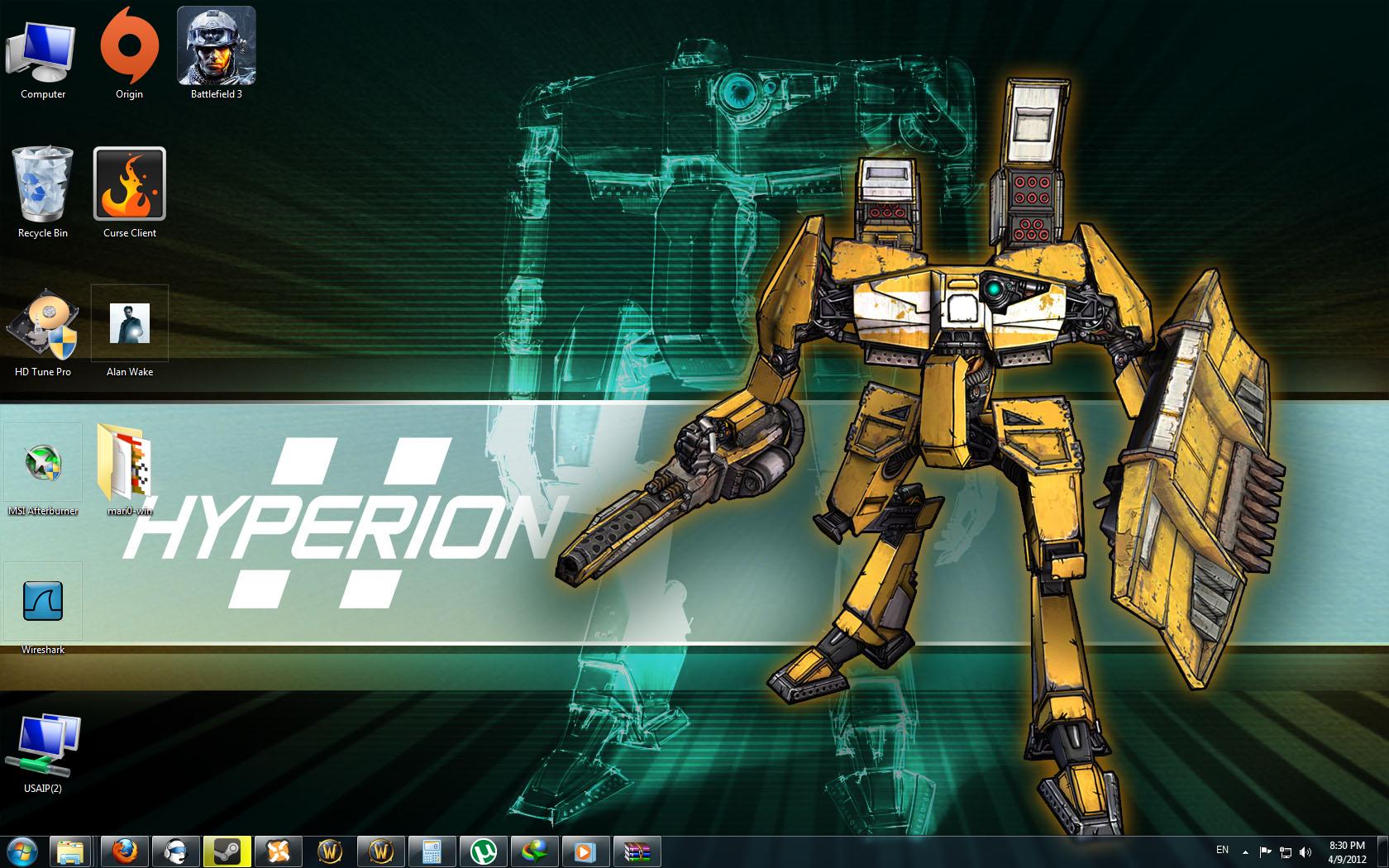Switch to the highlighted Steam taskbar button
The width and height of the screenshot is (1389, 868).
pos(227,851)
